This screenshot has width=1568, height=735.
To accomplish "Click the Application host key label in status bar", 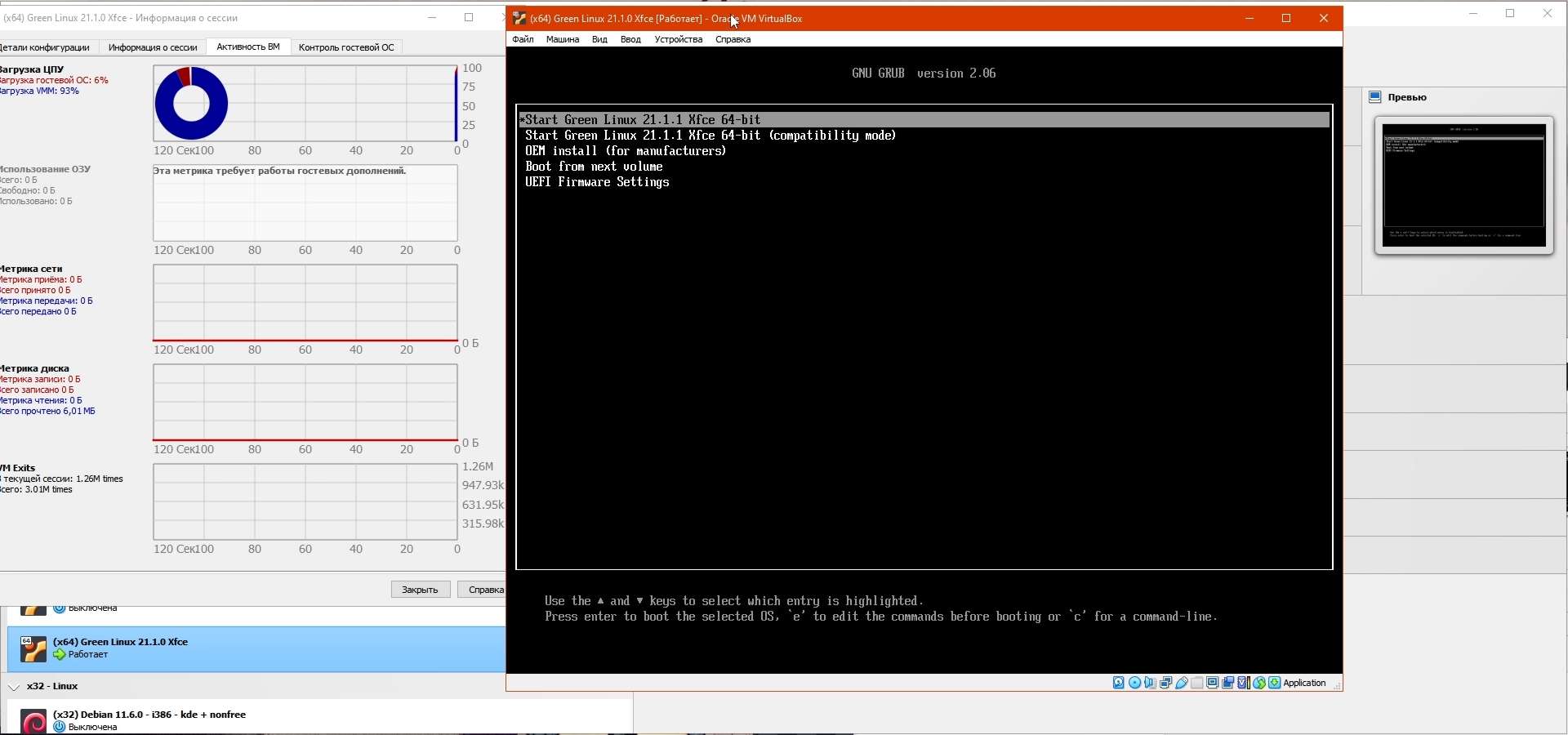I will pyautogui.click(x=1304, y=683).
